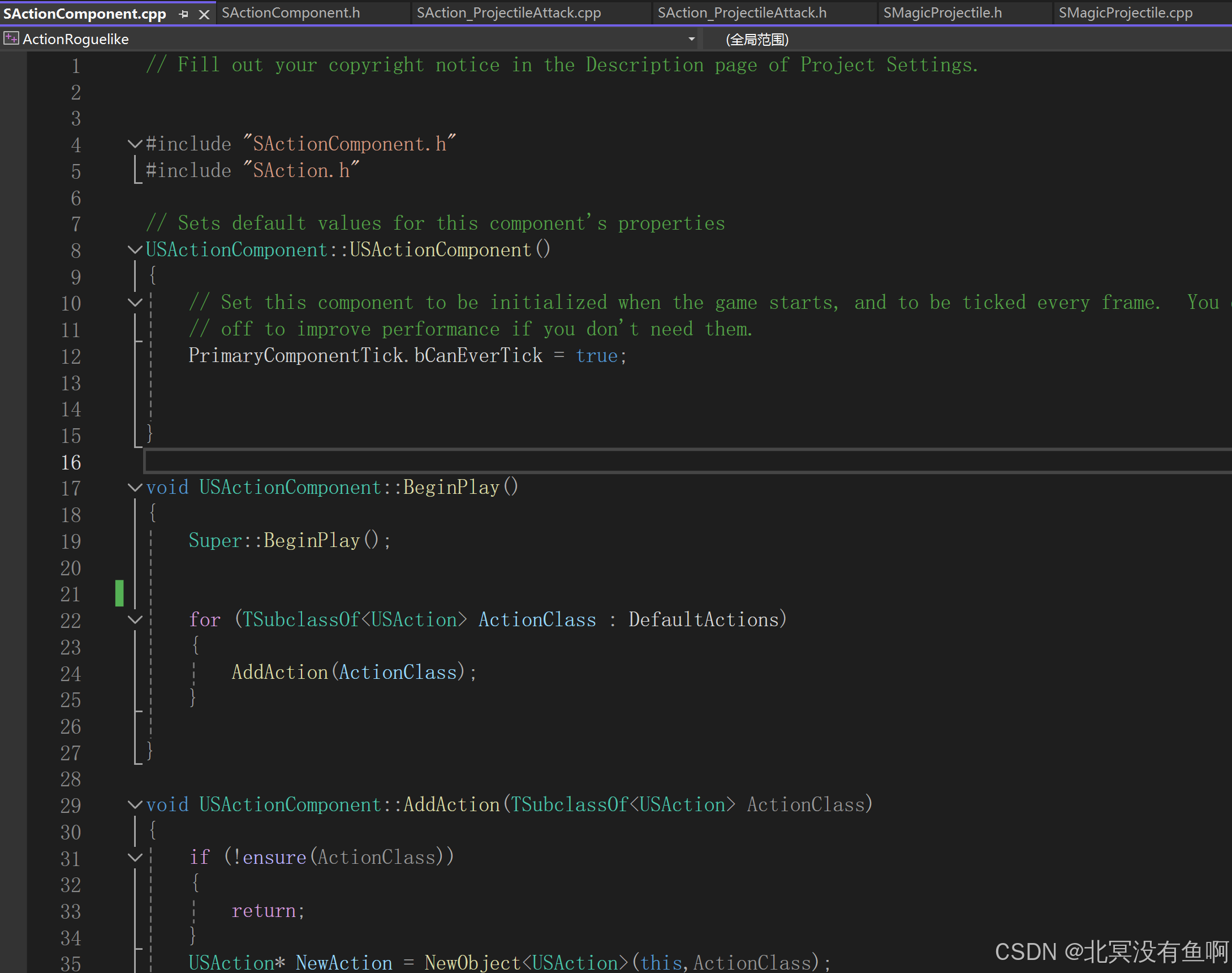1232x973 pixels.
Task: Collapse the AddAction function at line 29
Action: pos(135,804)
